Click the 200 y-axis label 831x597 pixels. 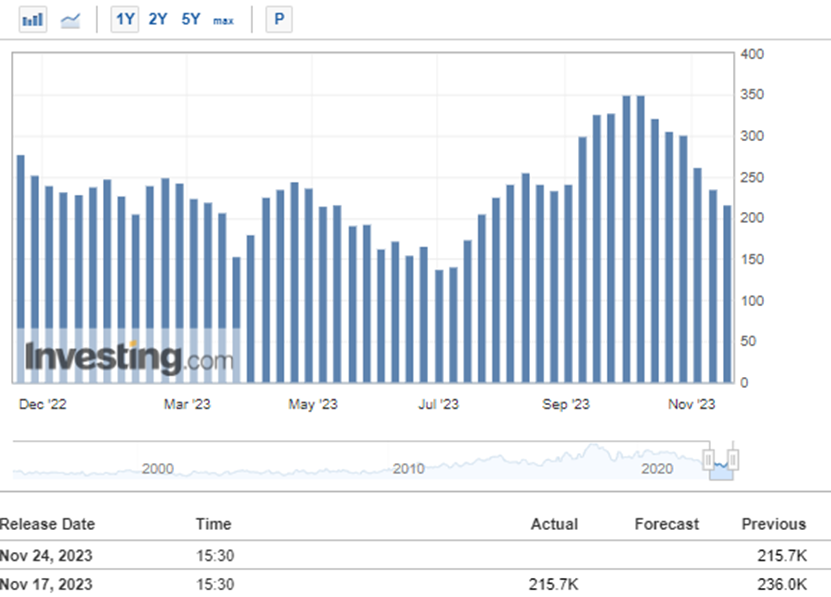[752, 218]
